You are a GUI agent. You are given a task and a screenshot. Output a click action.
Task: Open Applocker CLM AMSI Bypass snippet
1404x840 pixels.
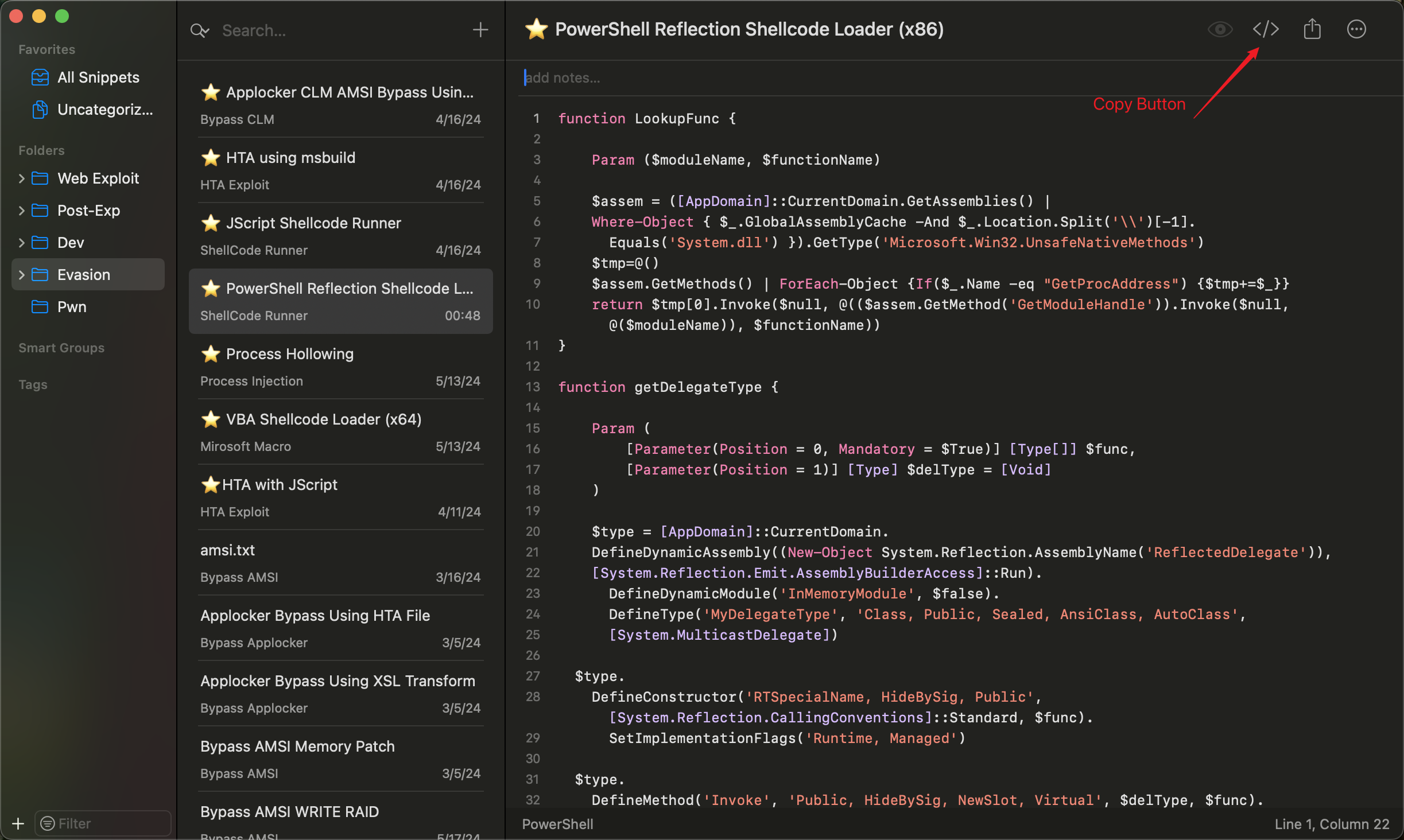tap(341, 105)
